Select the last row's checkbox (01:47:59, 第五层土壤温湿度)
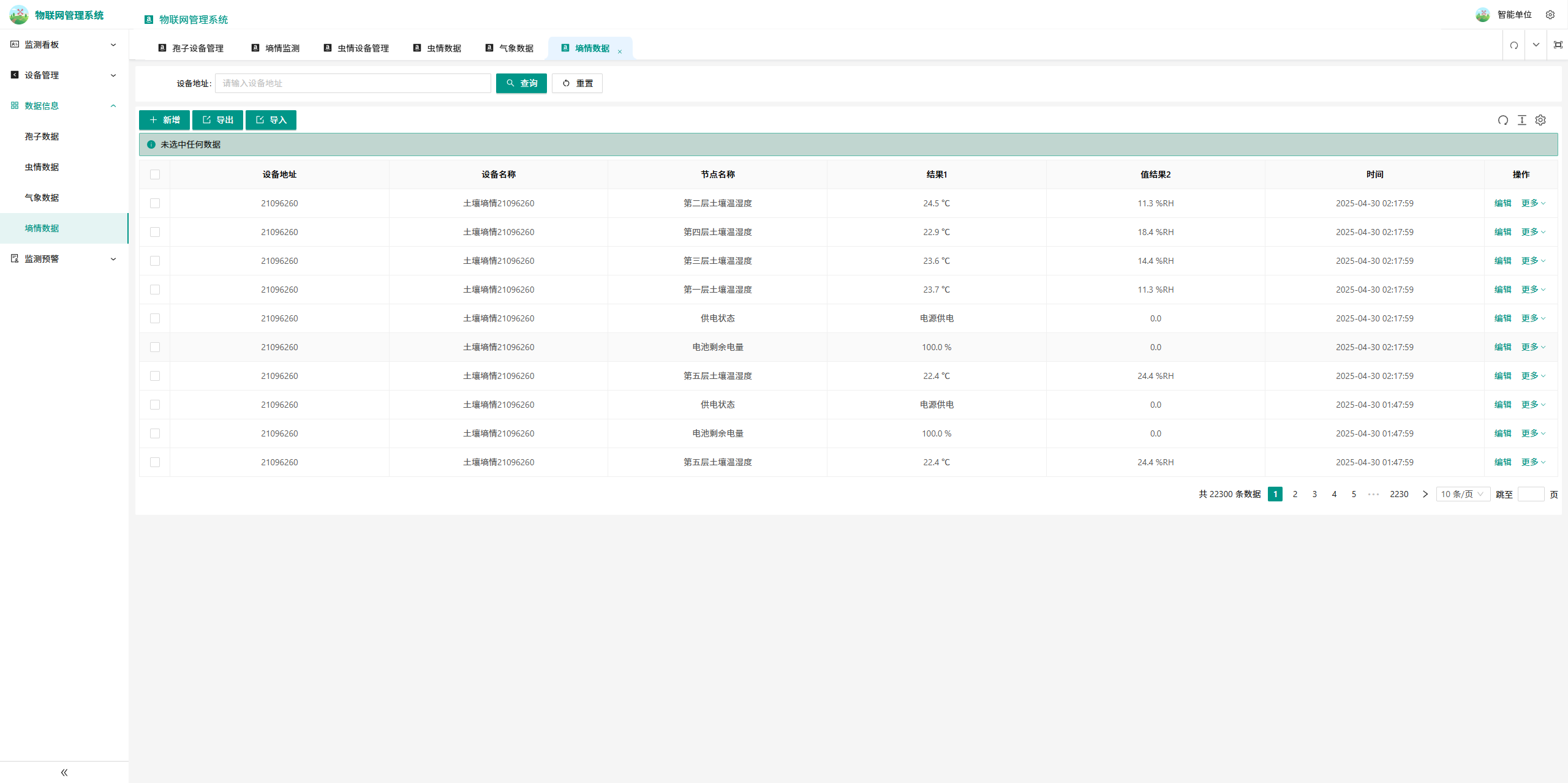 (x=155, y=462)
